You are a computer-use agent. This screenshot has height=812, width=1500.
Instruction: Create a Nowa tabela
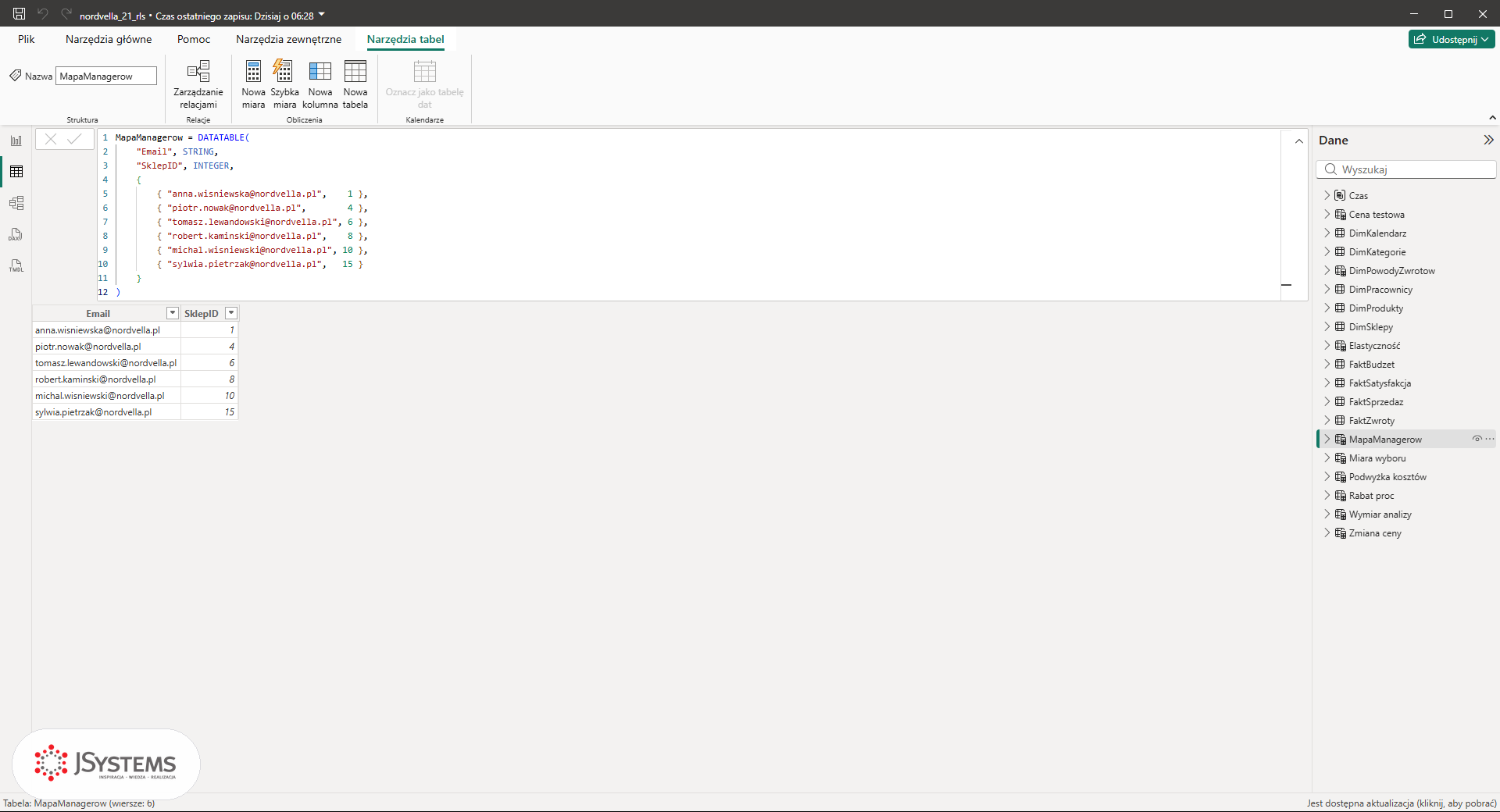(x=355, y=85)
